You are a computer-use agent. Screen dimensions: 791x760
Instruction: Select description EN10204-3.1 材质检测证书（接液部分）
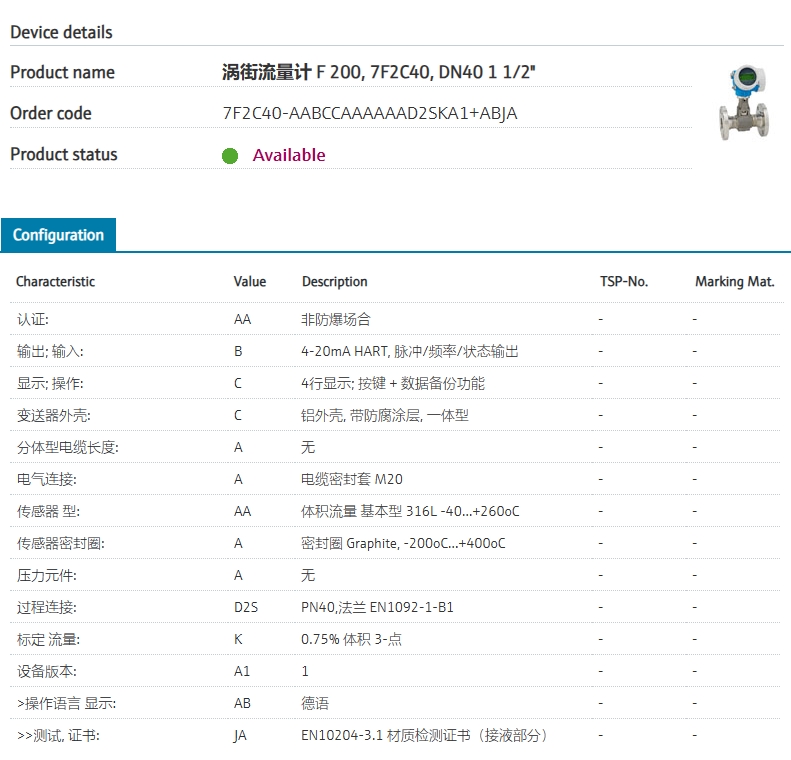tap(425, 735)
